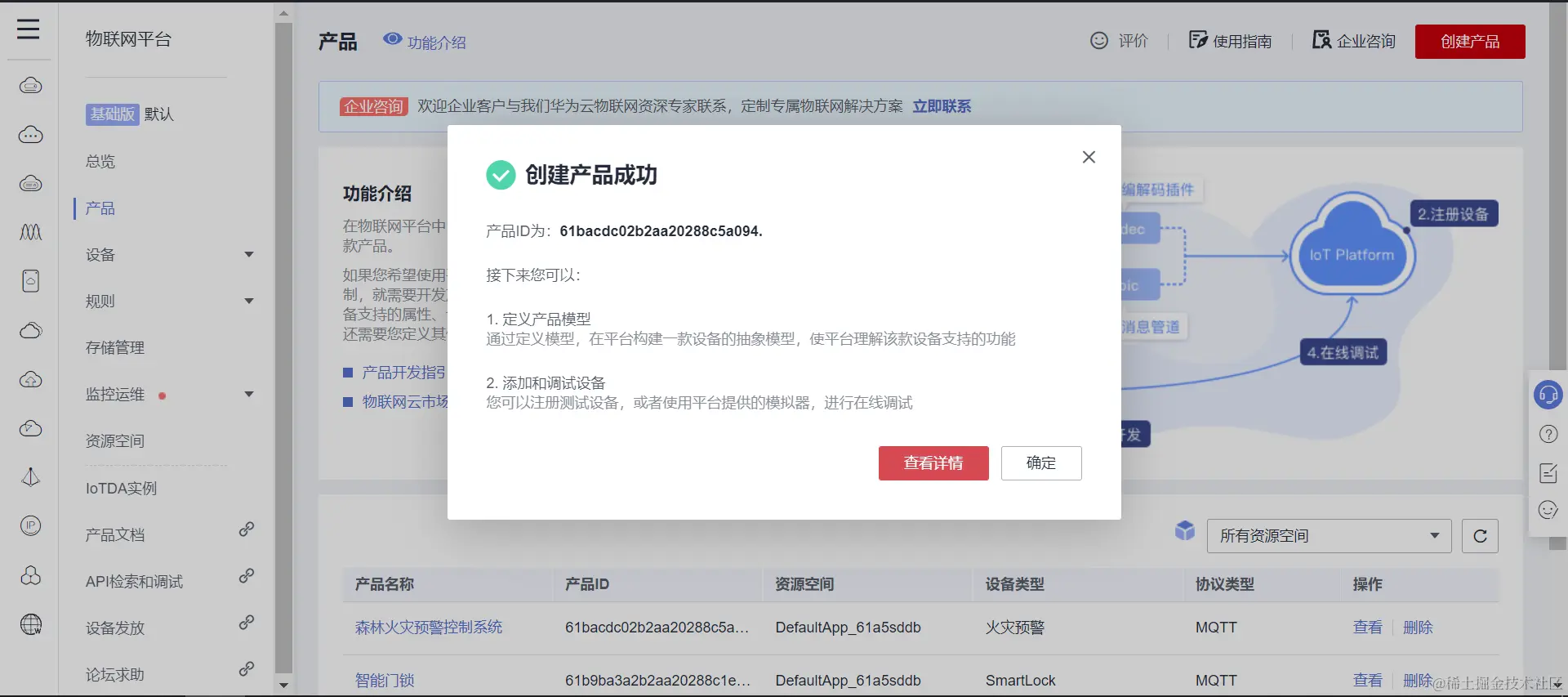Click the 4.在线调试 diagram label
Screen dimensions: 1568x697
point(1343,352)
